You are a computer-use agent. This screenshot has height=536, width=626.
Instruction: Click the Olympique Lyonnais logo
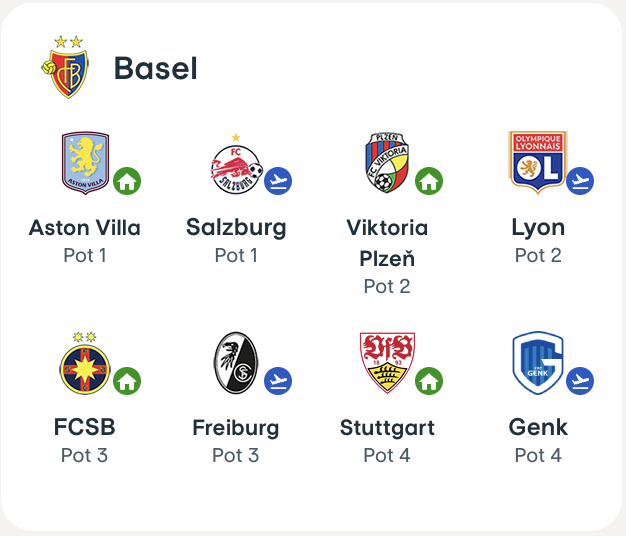[537, 161]
